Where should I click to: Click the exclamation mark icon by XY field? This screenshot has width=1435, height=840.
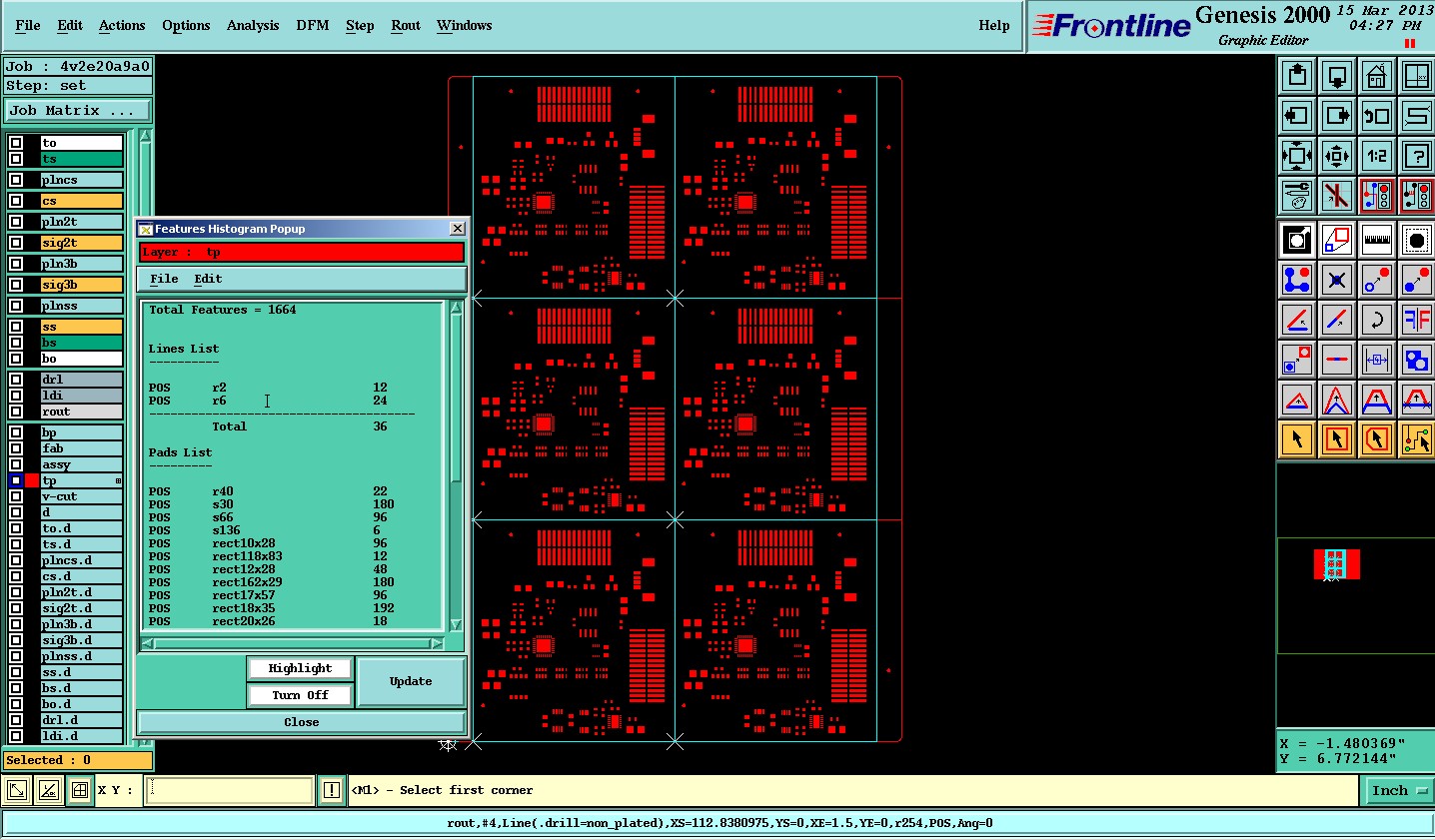(x=332, y=790)
